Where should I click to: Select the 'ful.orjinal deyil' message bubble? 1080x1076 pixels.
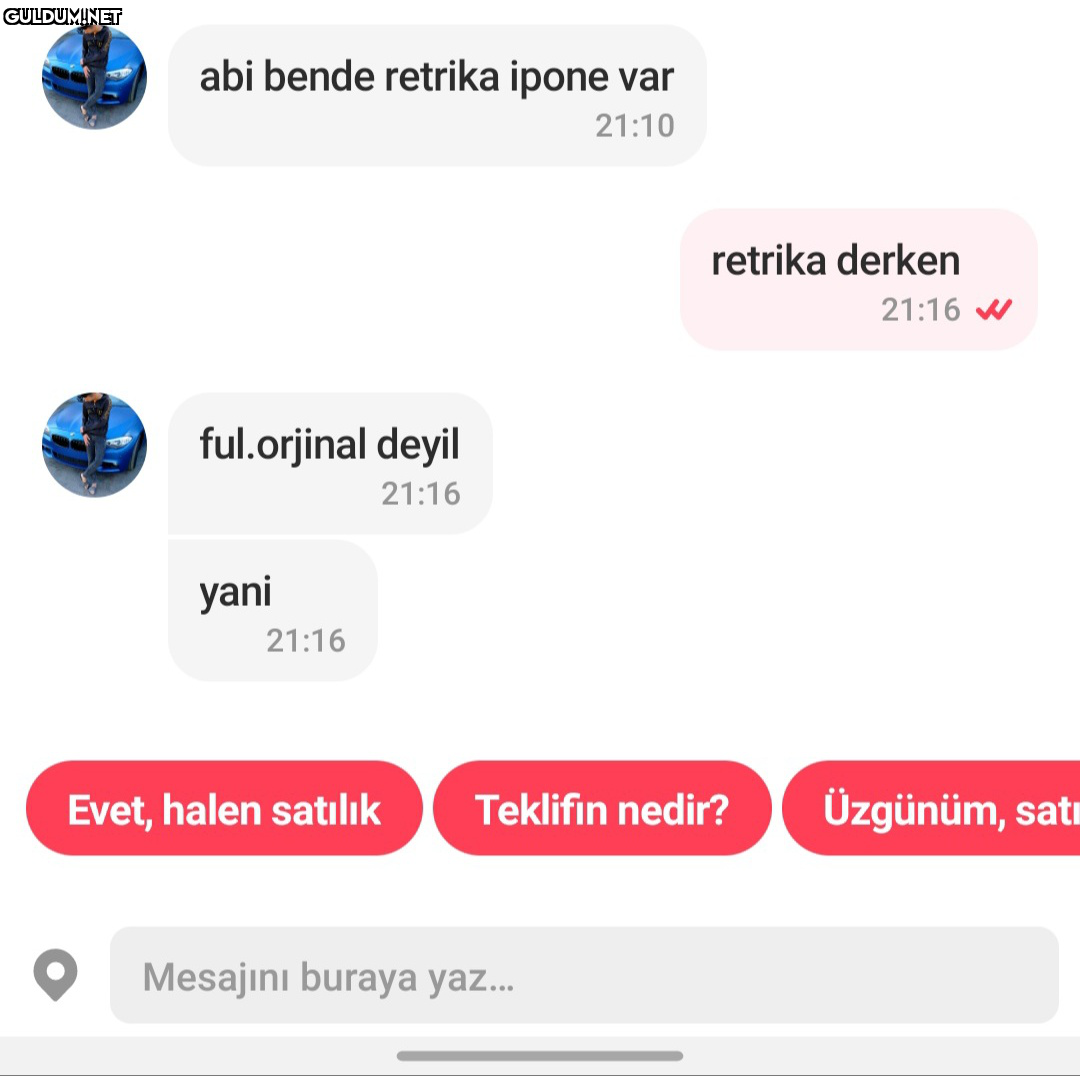point(330,463)
